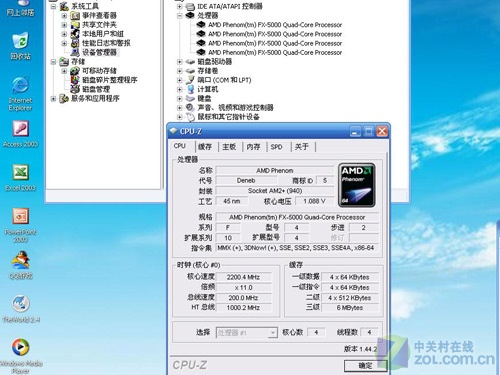Switch to the 缓存 tab in CPU-Z
Viewport: 500px width, 375px height.
tap(205, 147)
